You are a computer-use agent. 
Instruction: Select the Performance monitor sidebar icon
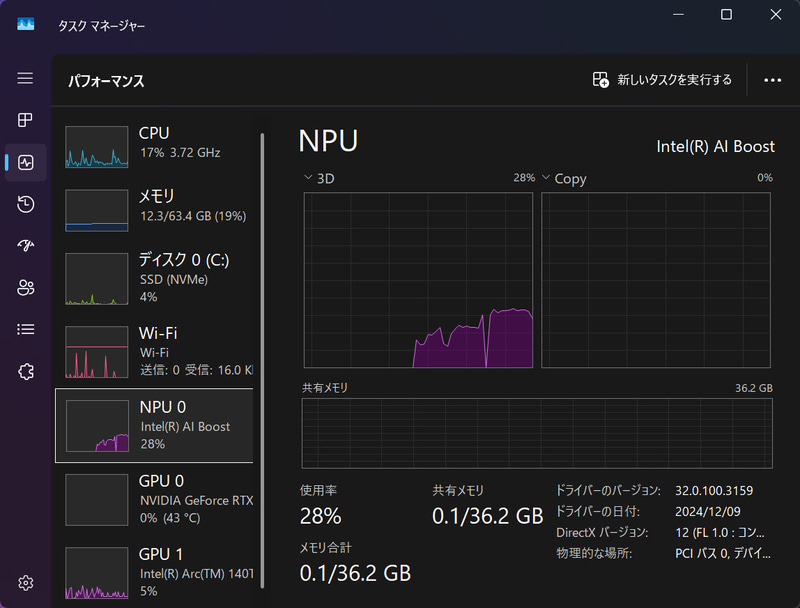(x=24, y=162)
